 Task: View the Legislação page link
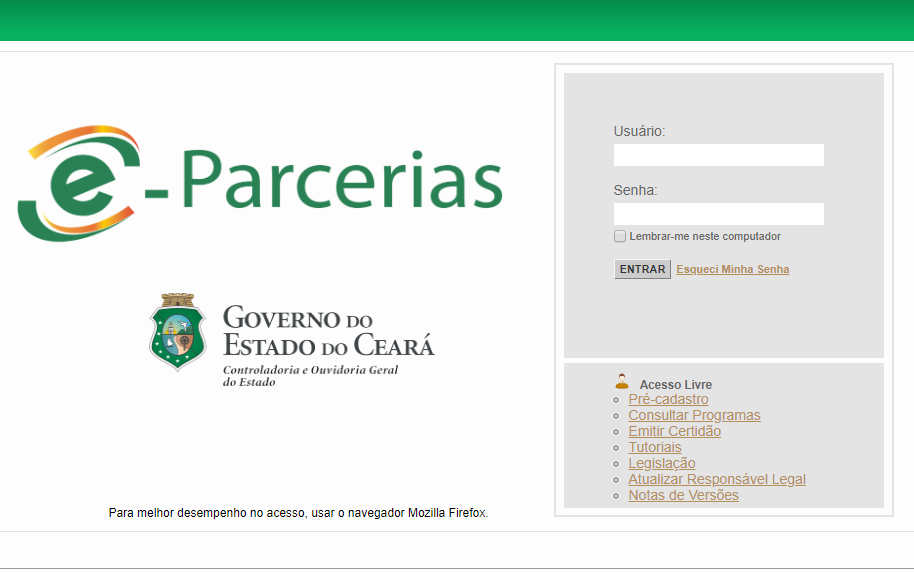point(661,464)
